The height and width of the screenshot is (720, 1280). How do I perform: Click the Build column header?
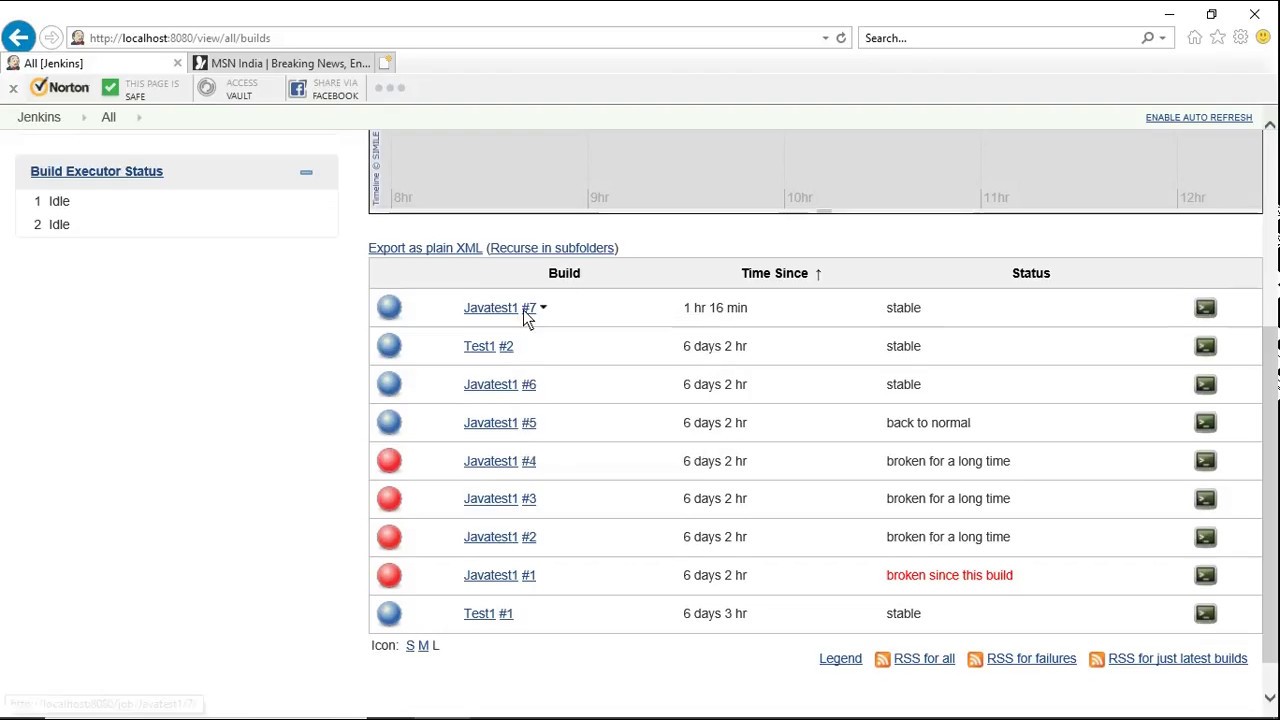[x=564, y=273]
